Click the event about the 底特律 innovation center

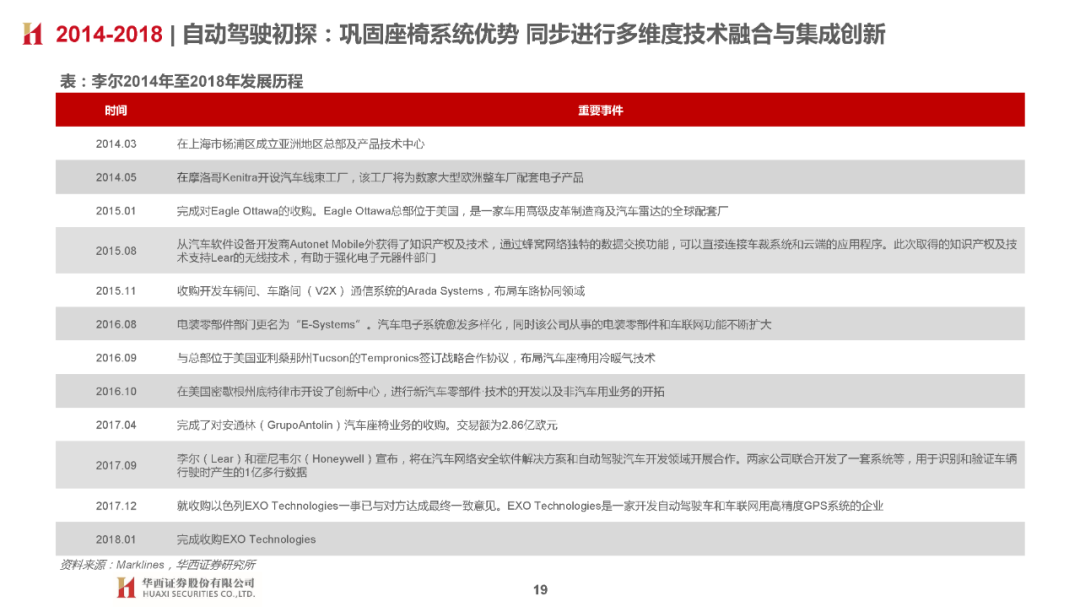(x=420, y=391)
